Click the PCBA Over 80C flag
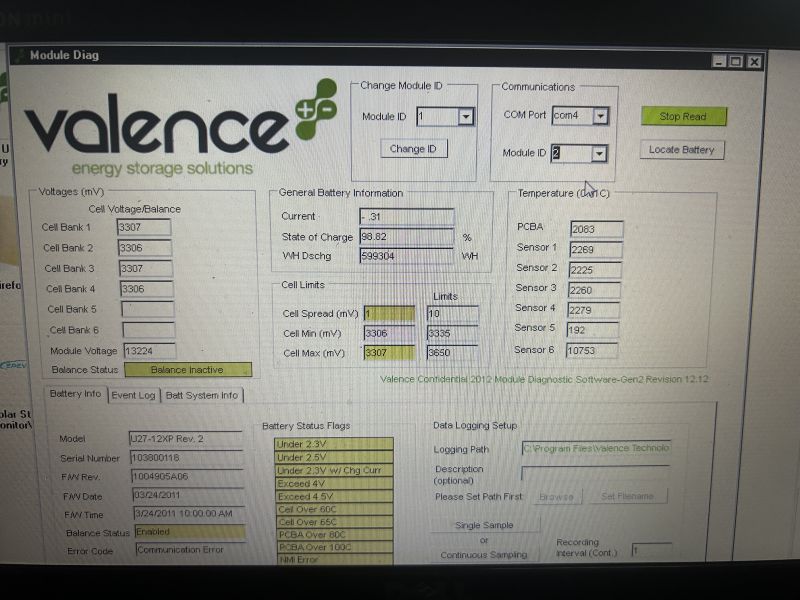 click(336, 535)
